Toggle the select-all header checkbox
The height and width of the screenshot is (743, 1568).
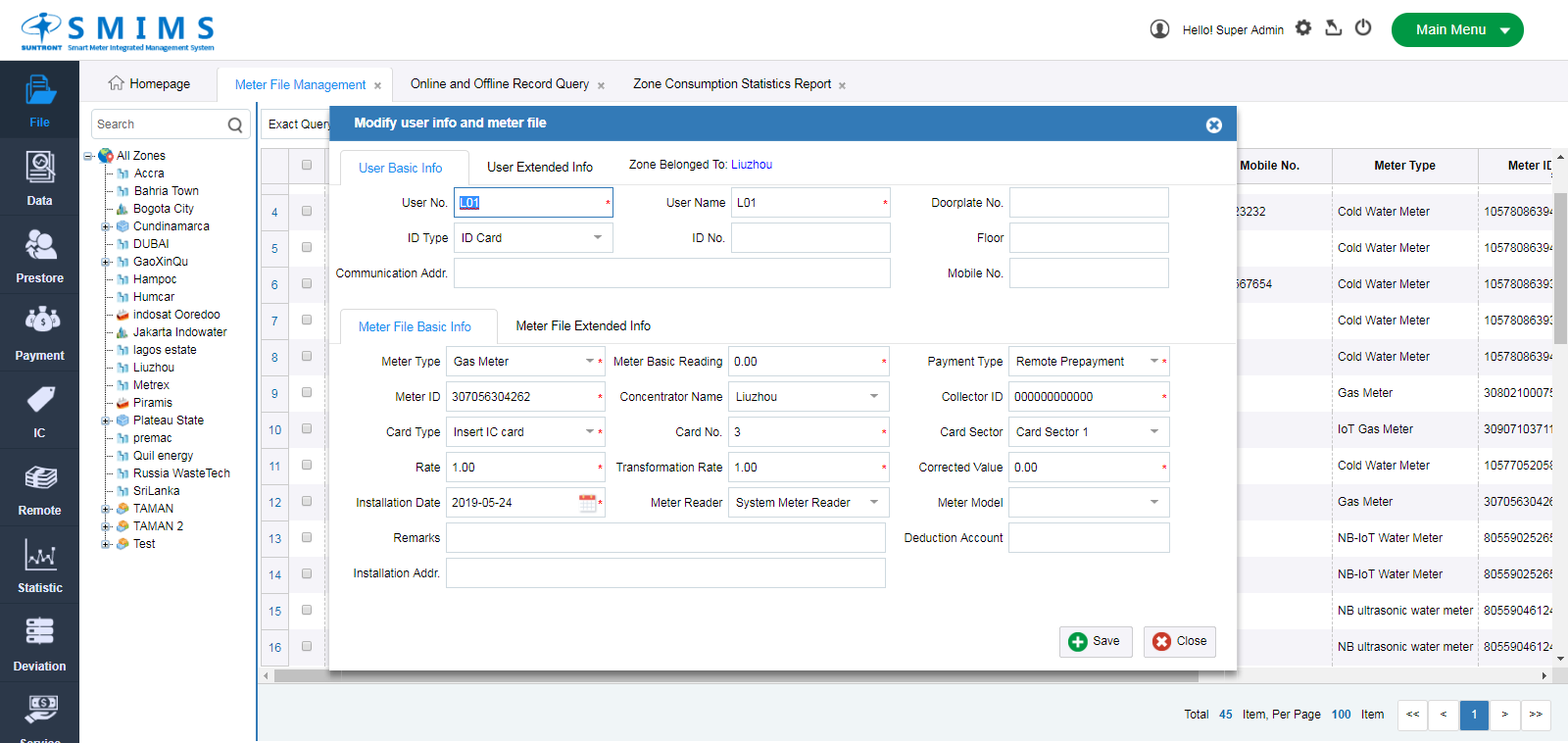(x=307, y=165)
